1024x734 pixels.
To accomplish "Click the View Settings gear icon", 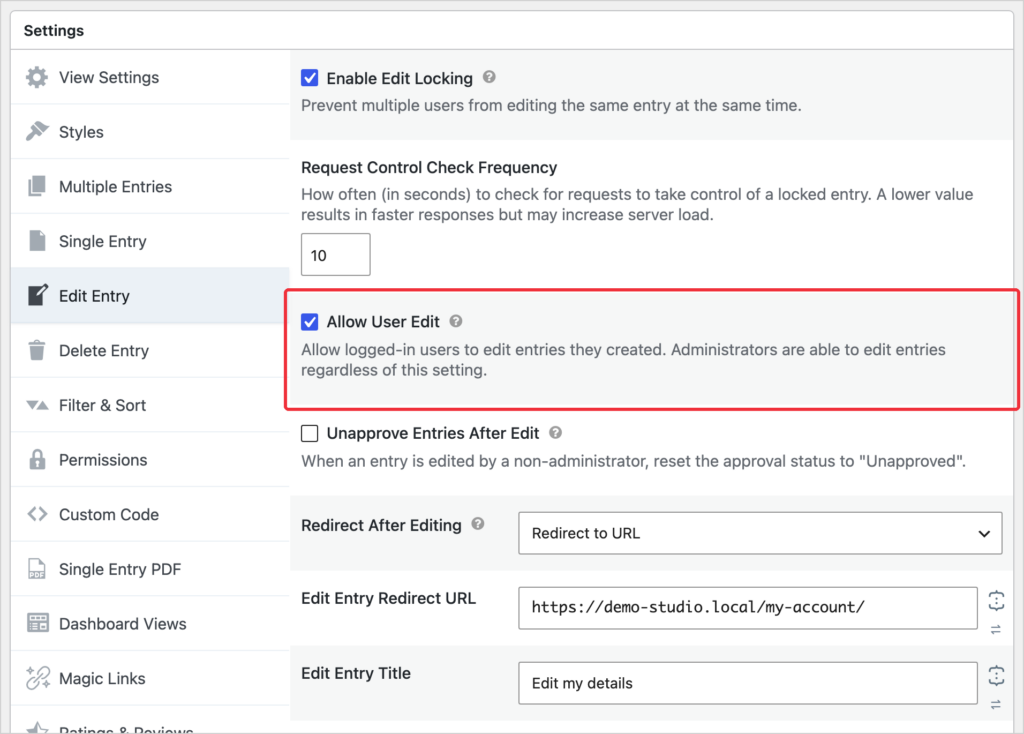I will pos(37,77).
